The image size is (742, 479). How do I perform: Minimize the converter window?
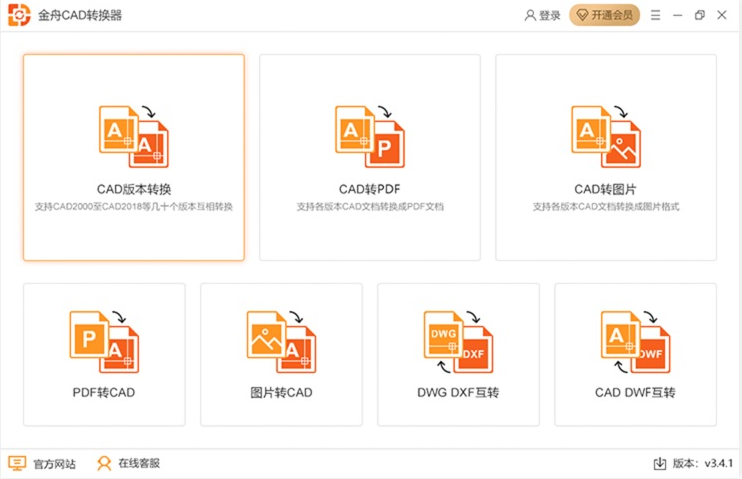pyautogui.click(x=678, y=16)
